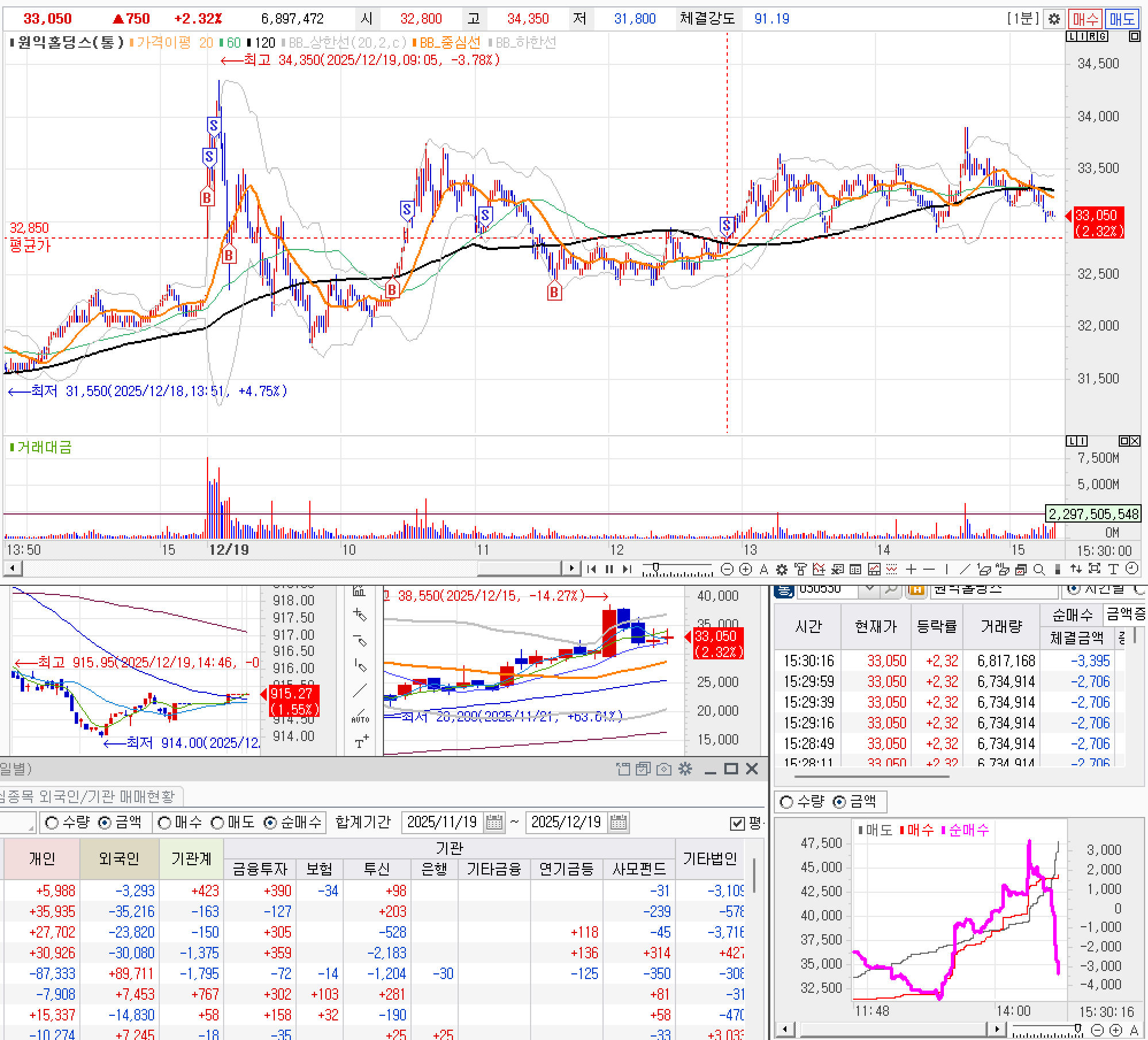Screen dimensions: 1148x1040
Task: Select the crosshair plus drawing tool
Action: pyautogui.click(x=911, y=569)
